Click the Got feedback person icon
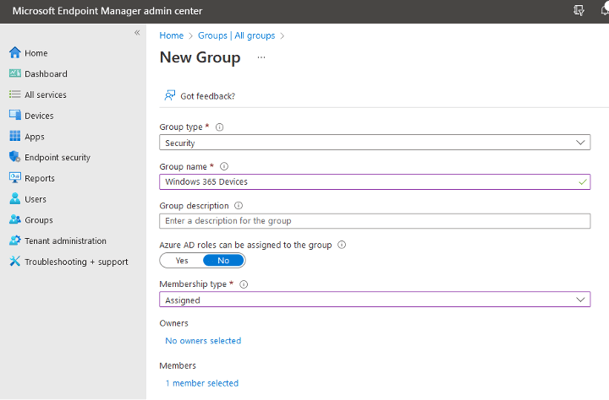Image resolution: width=609 pixels, height=400 pixels. (170, 95)
